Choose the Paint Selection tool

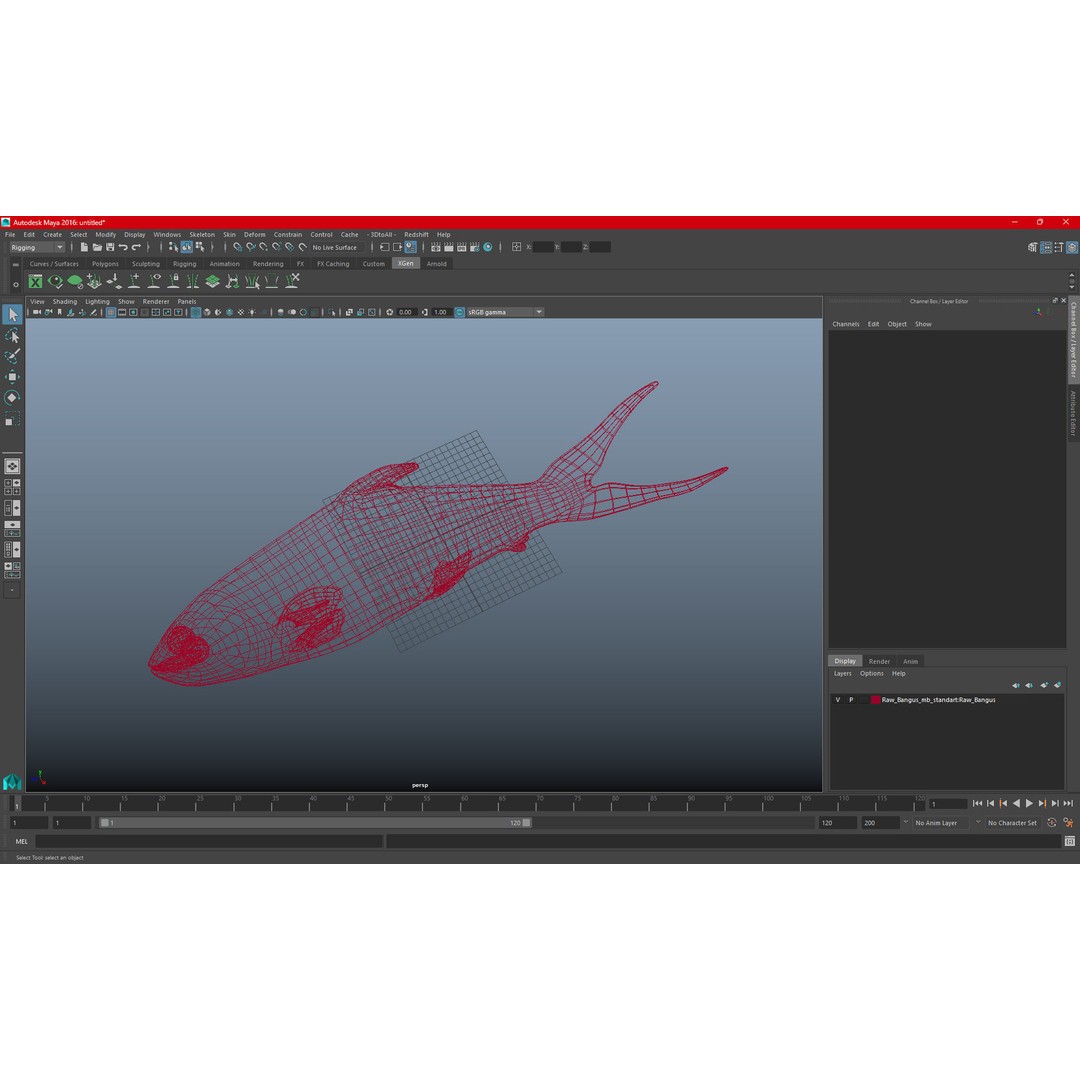click(12, 356)
